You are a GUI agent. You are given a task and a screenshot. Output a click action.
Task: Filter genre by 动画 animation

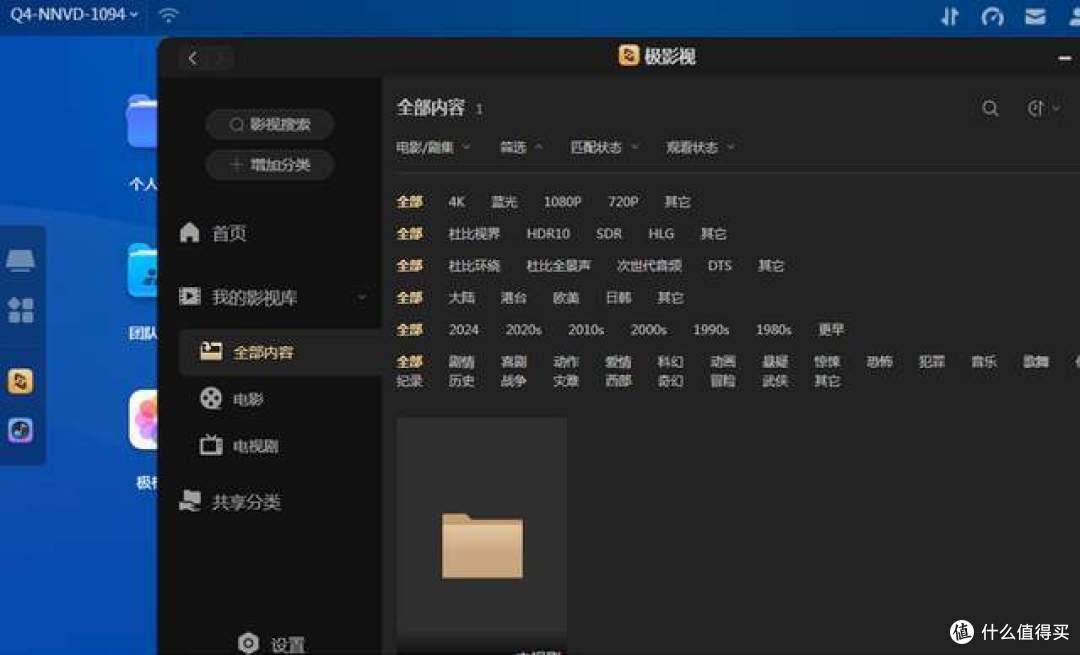point(723,362)
